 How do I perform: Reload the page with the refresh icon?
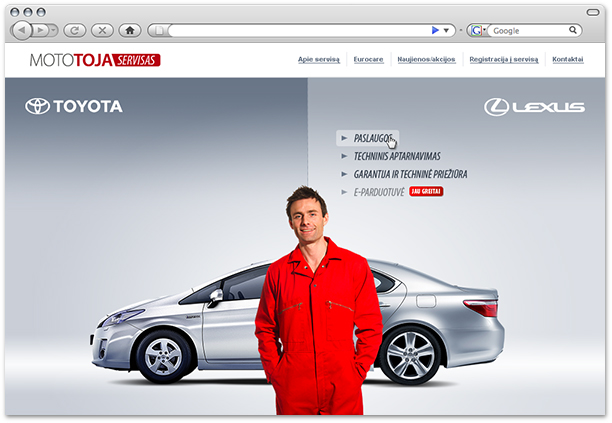point(75,30)
